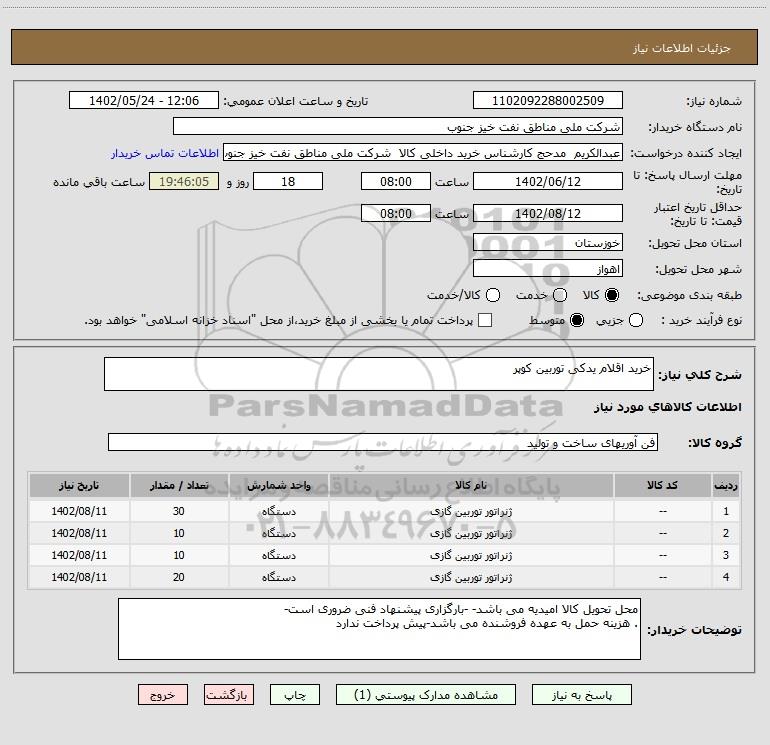Open مشاهده مدارک پیوستی (1) button

coord(426,695)
